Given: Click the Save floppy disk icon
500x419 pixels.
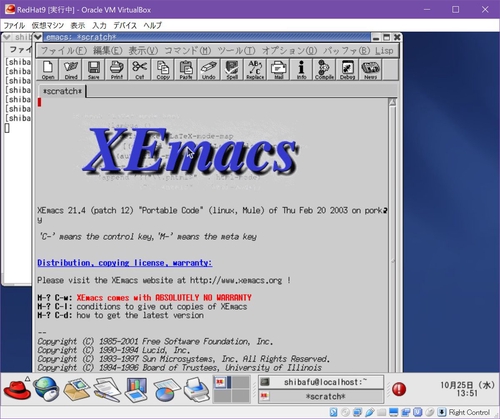Looking at the screenshot, I should point(94,69).
